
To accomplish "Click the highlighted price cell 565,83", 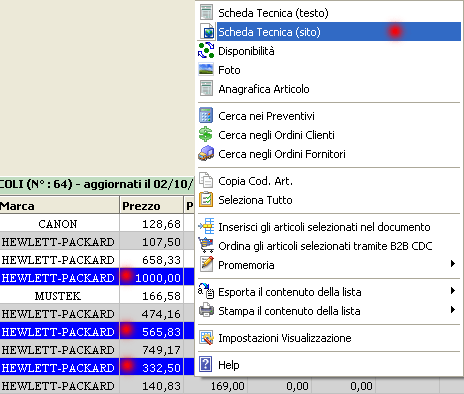I will click(151, 331).
